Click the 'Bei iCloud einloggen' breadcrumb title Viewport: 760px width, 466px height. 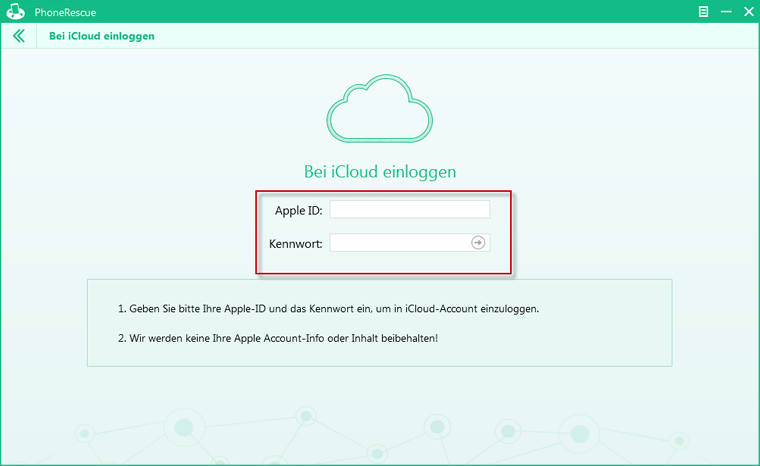tap(102, 36)
